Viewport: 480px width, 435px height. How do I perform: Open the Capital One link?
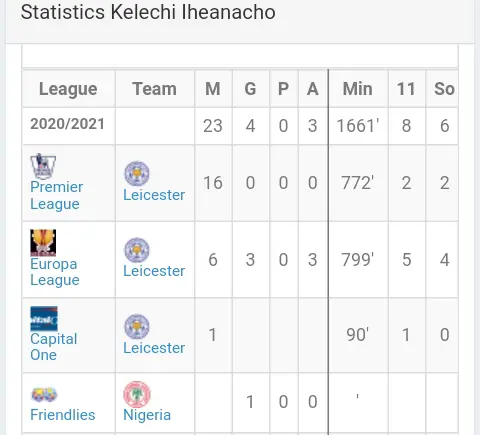pyautogui.click(x=53, y=347)
